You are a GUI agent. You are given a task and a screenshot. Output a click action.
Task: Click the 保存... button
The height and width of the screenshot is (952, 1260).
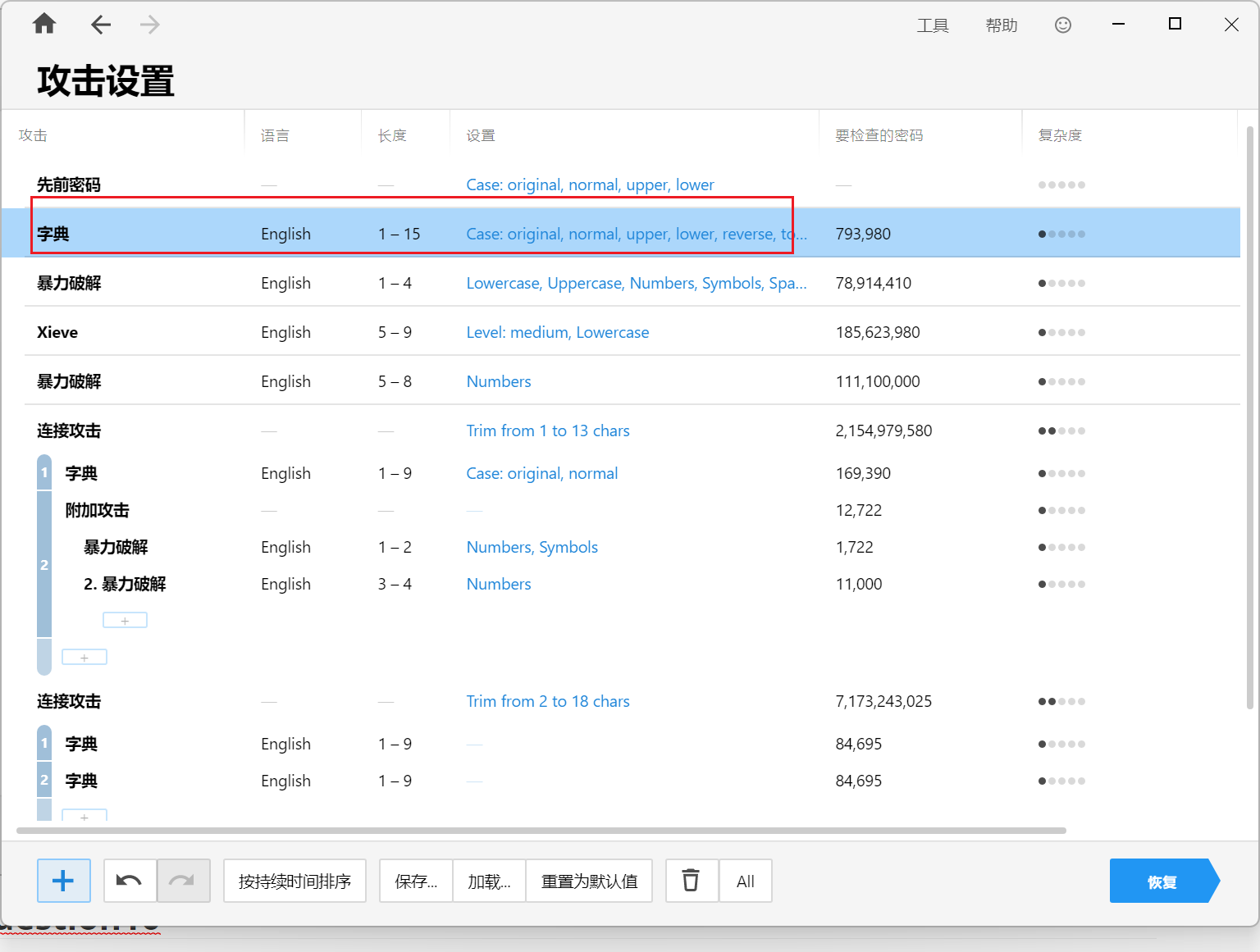click(x=416, y=881)
